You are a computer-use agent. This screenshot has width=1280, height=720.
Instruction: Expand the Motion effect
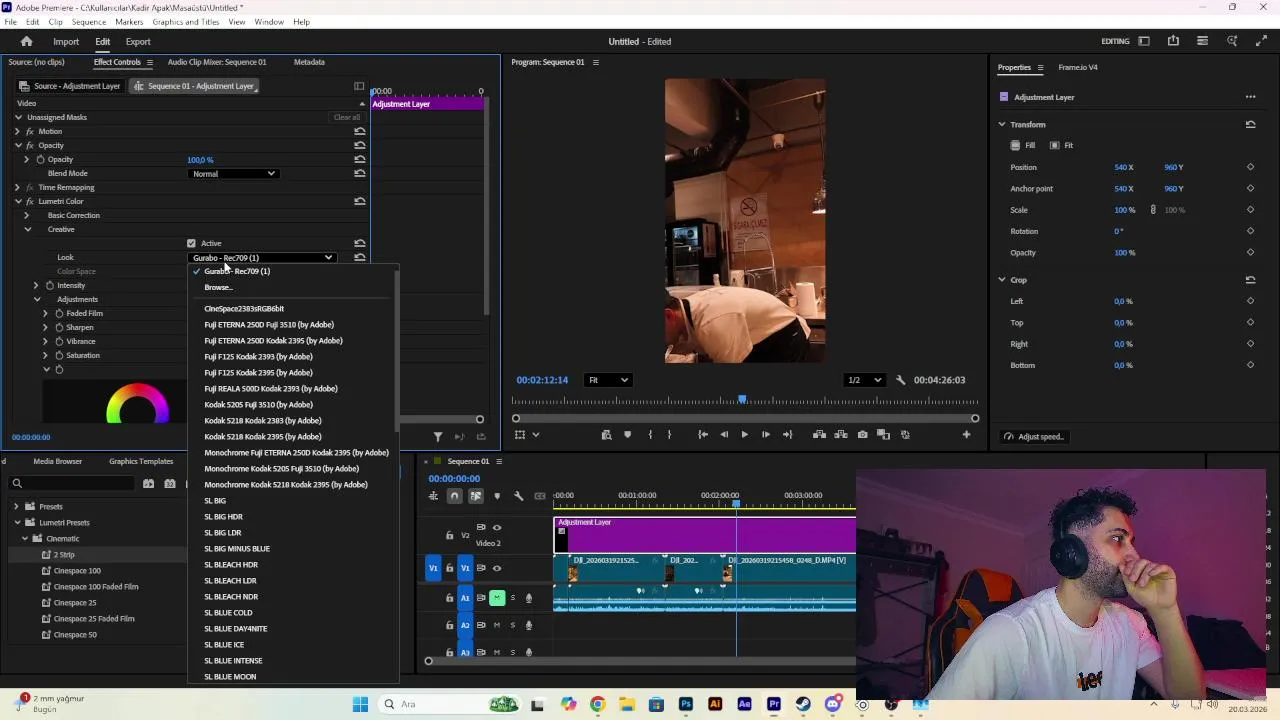(x=18, y=131)
